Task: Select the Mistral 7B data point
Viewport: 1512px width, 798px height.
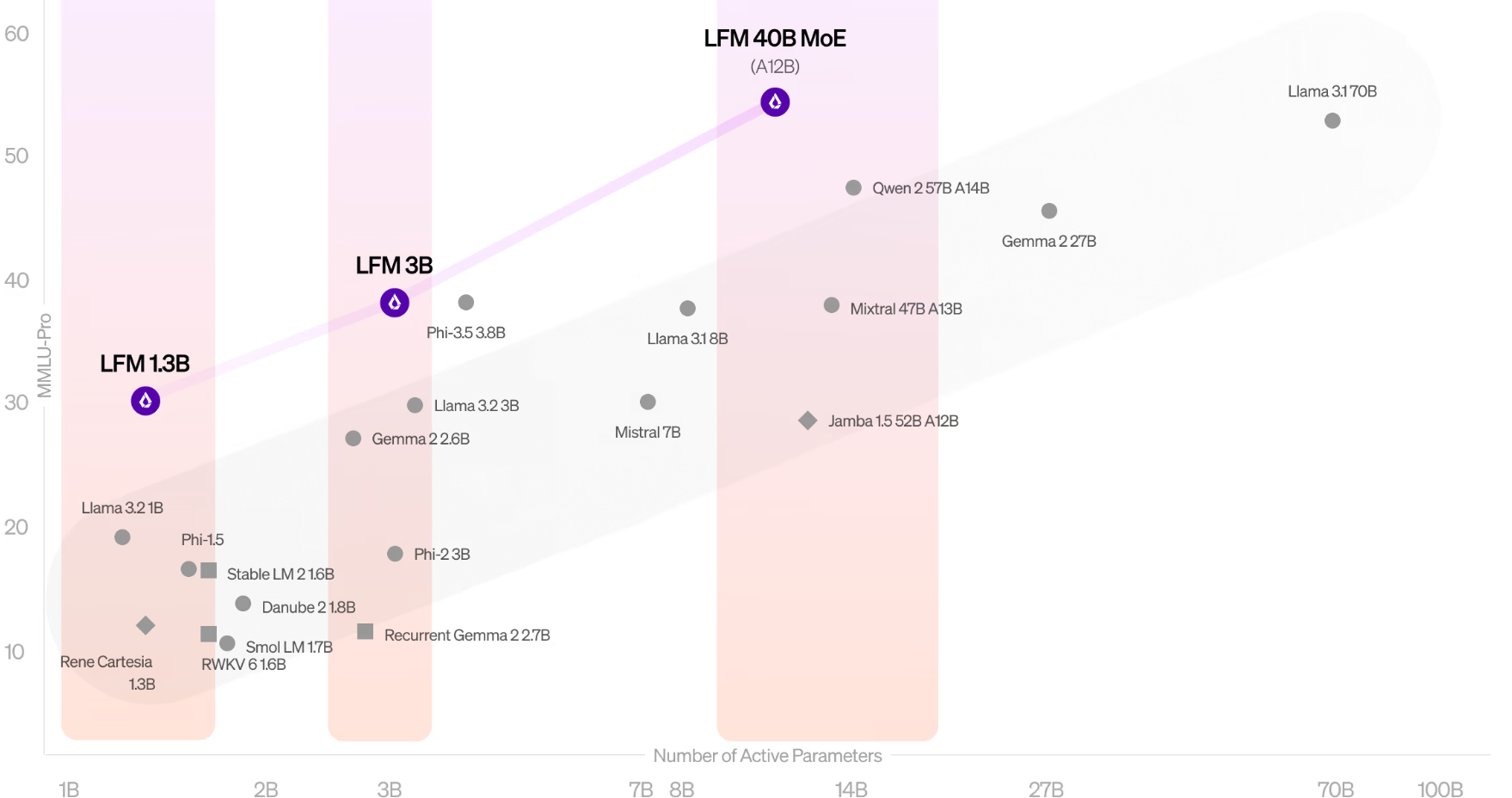Action: pos(648,402)
